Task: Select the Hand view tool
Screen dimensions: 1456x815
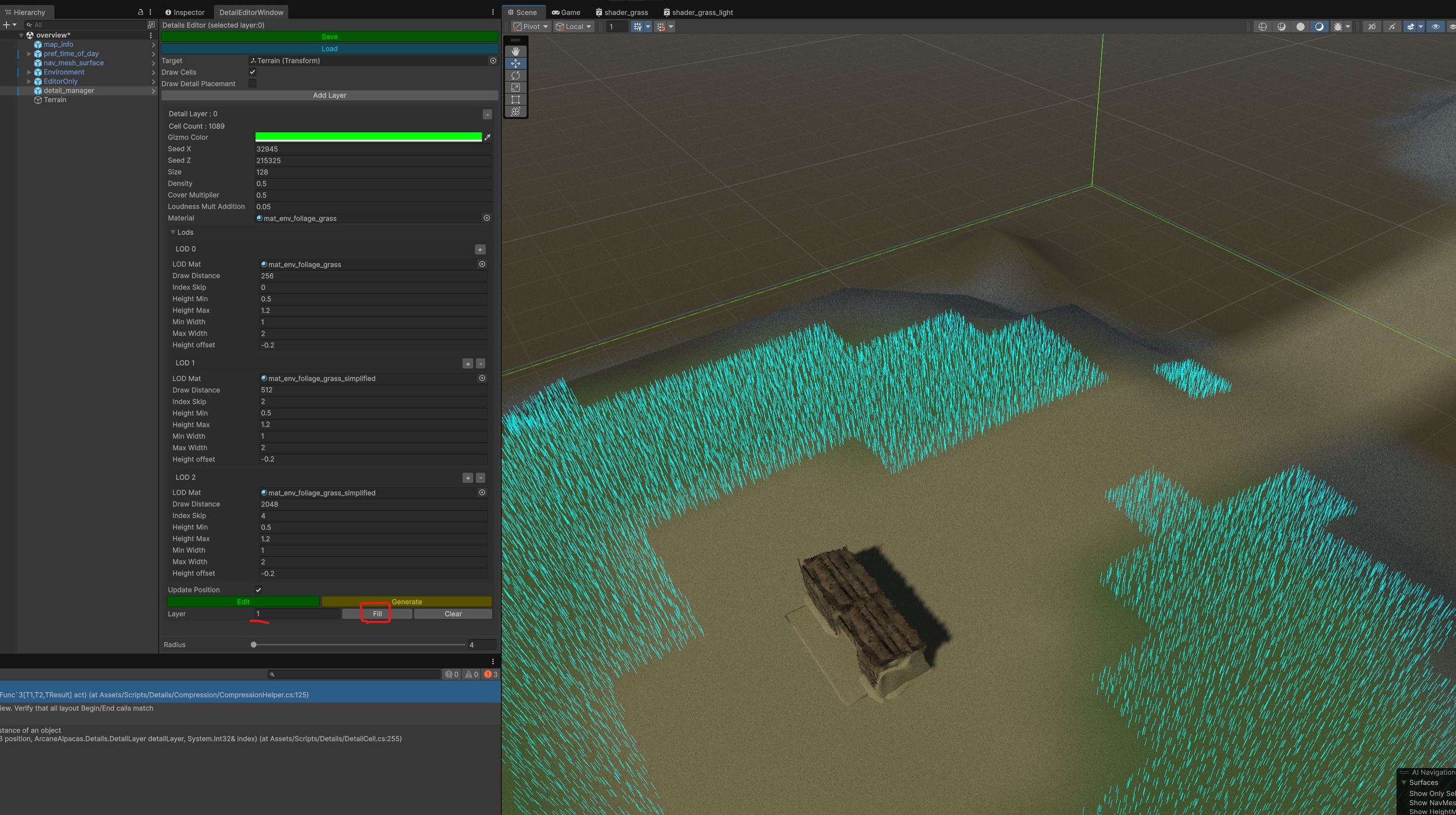Action: pyautogui.click(x=515, y=51)
